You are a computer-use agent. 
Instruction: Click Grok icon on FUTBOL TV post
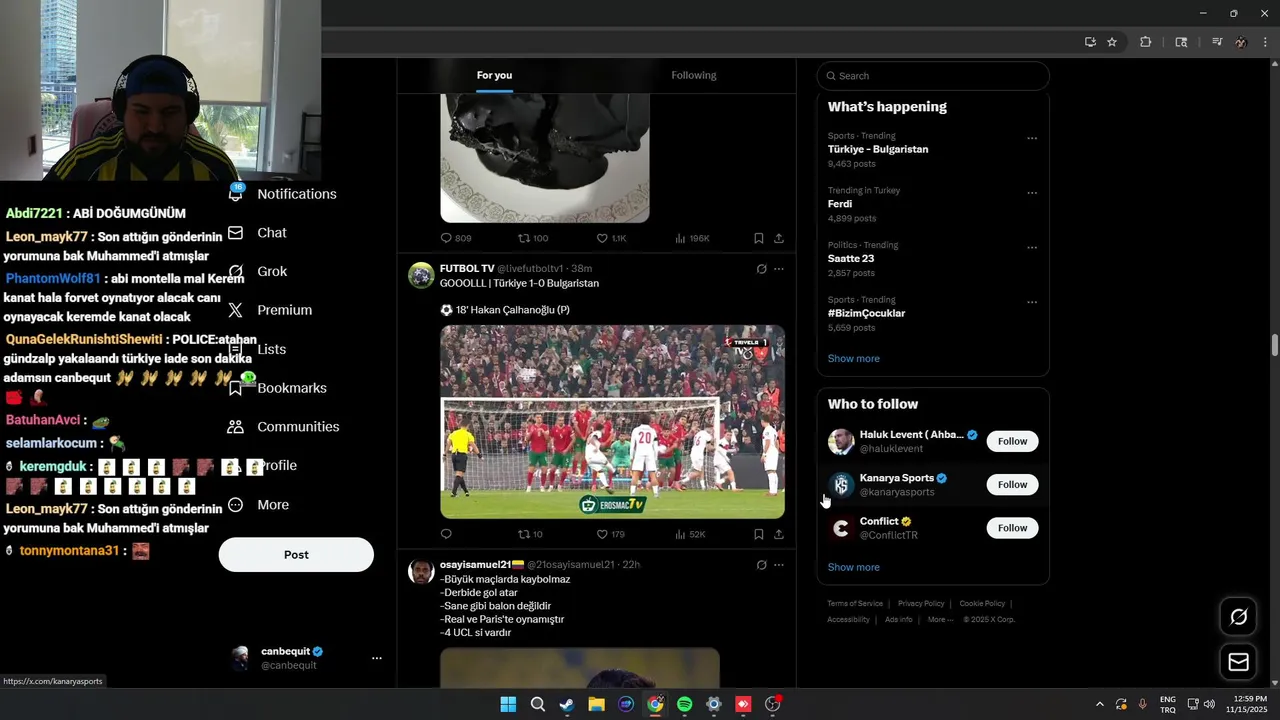pos(761,269)
